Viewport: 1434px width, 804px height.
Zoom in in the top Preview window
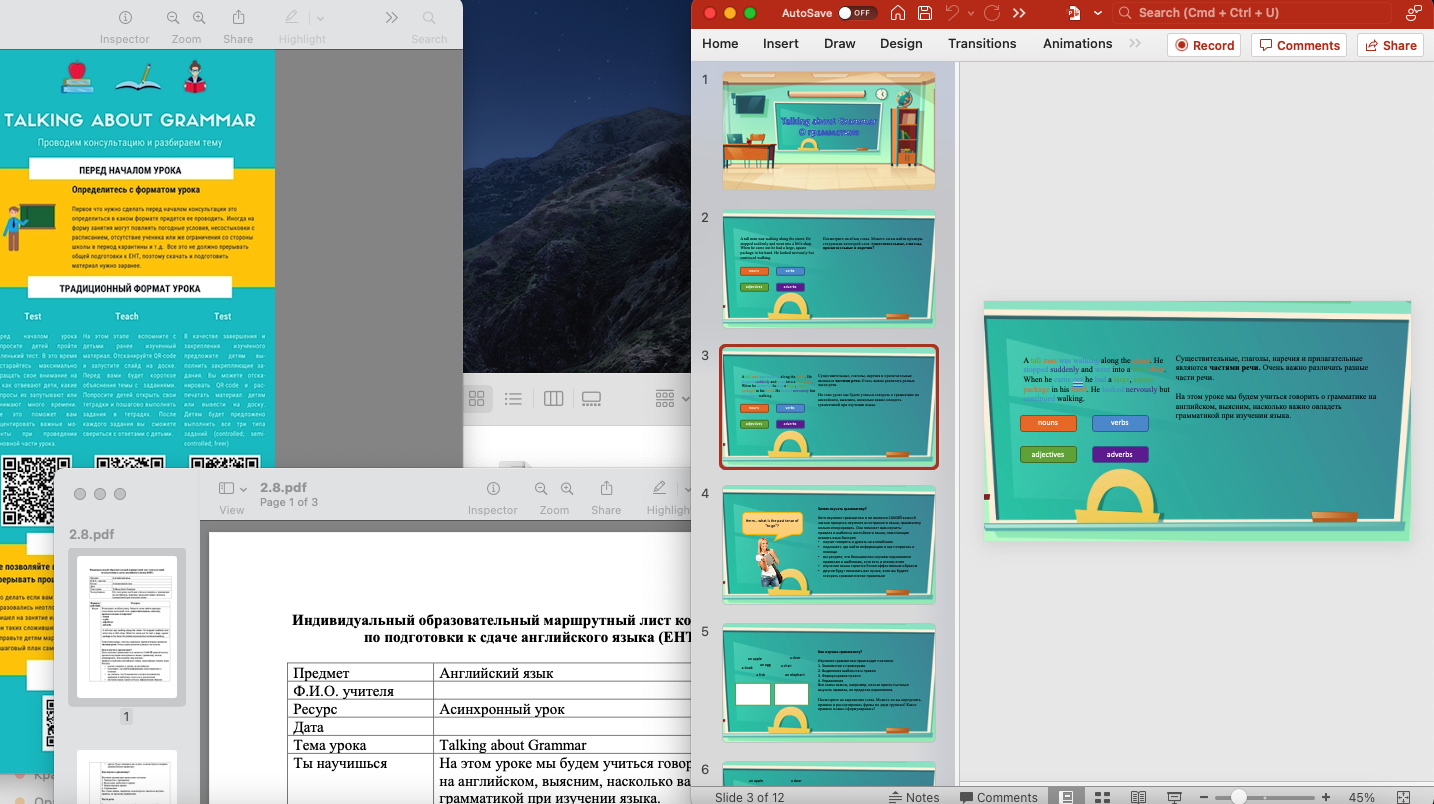click(x=199, y=18)
